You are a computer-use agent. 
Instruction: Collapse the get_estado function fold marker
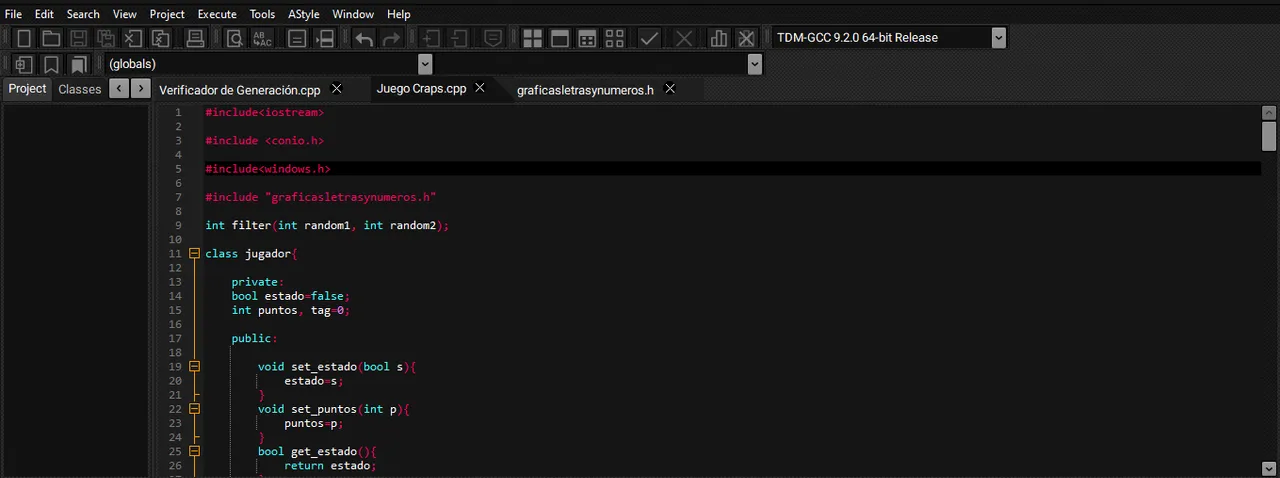[195, 451]
